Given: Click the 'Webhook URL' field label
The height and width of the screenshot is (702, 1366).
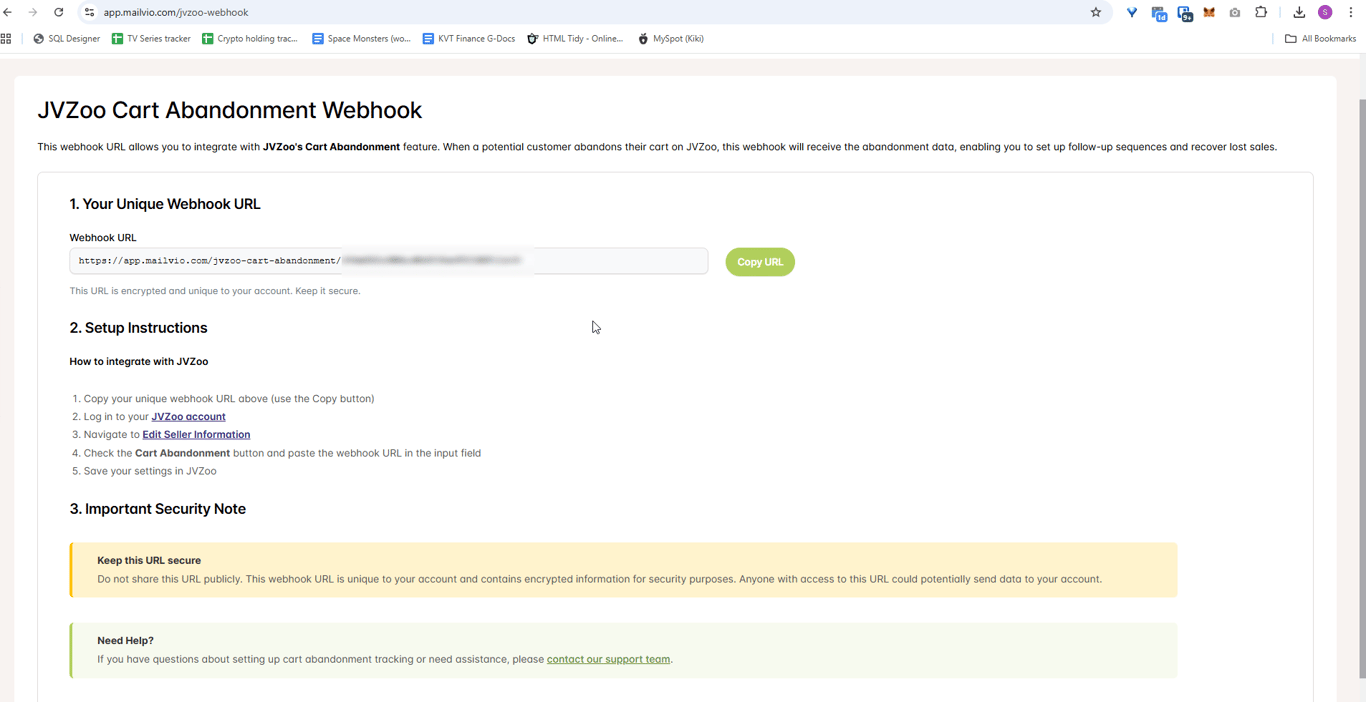Looking at the screenshot, I should (103, 238).
